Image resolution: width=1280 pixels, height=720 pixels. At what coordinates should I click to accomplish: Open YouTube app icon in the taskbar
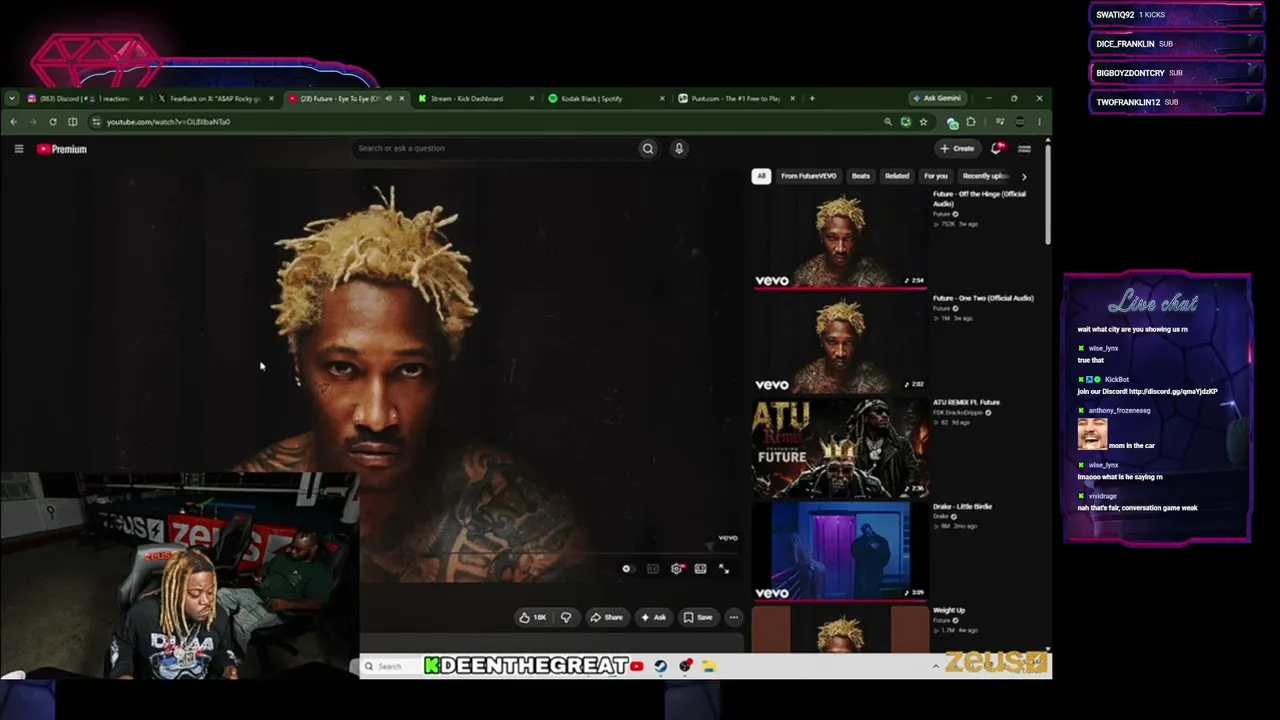pos(637,667)
